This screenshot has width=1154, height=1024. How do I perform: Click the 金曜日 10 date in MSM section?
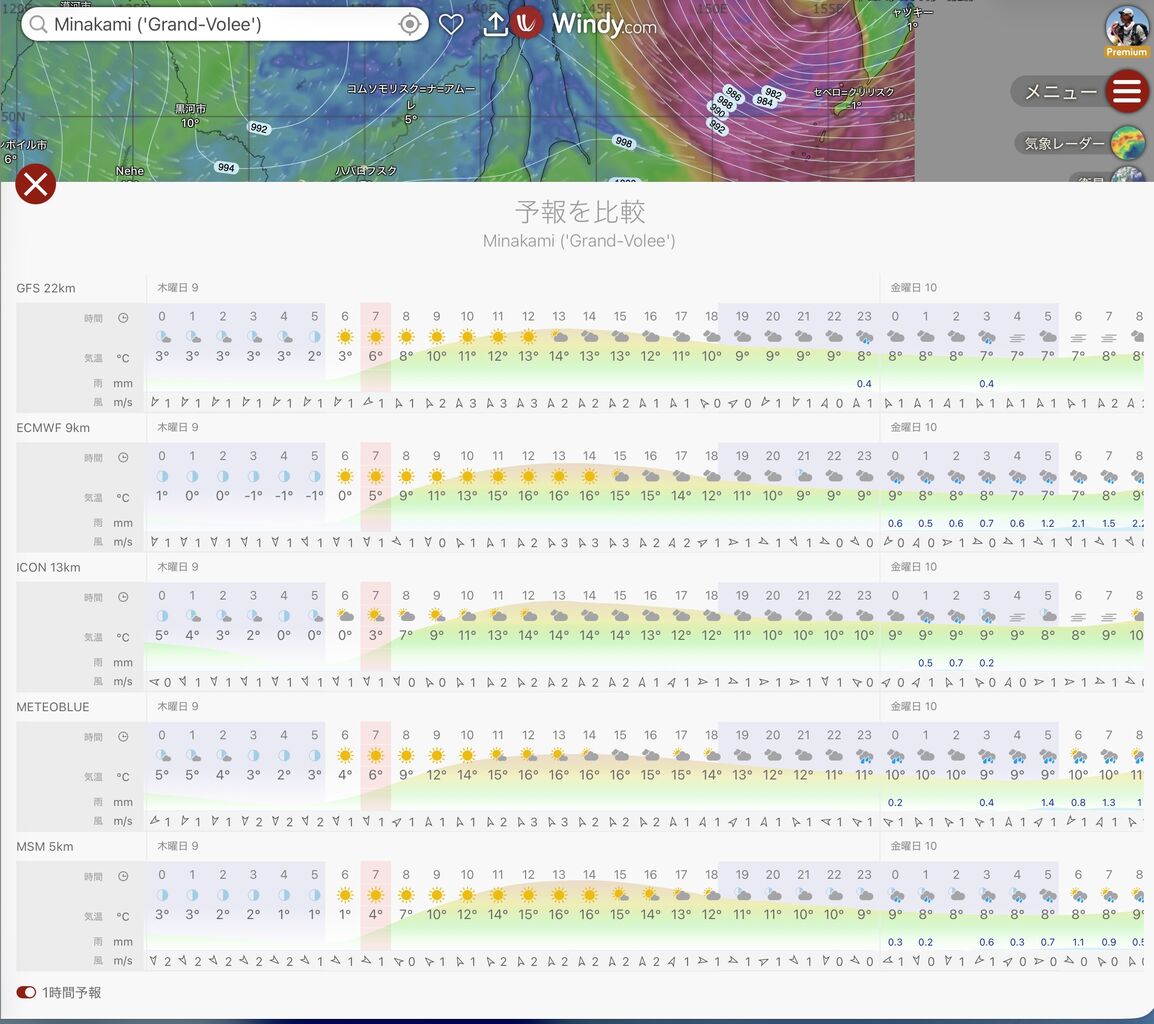[913, 847]
